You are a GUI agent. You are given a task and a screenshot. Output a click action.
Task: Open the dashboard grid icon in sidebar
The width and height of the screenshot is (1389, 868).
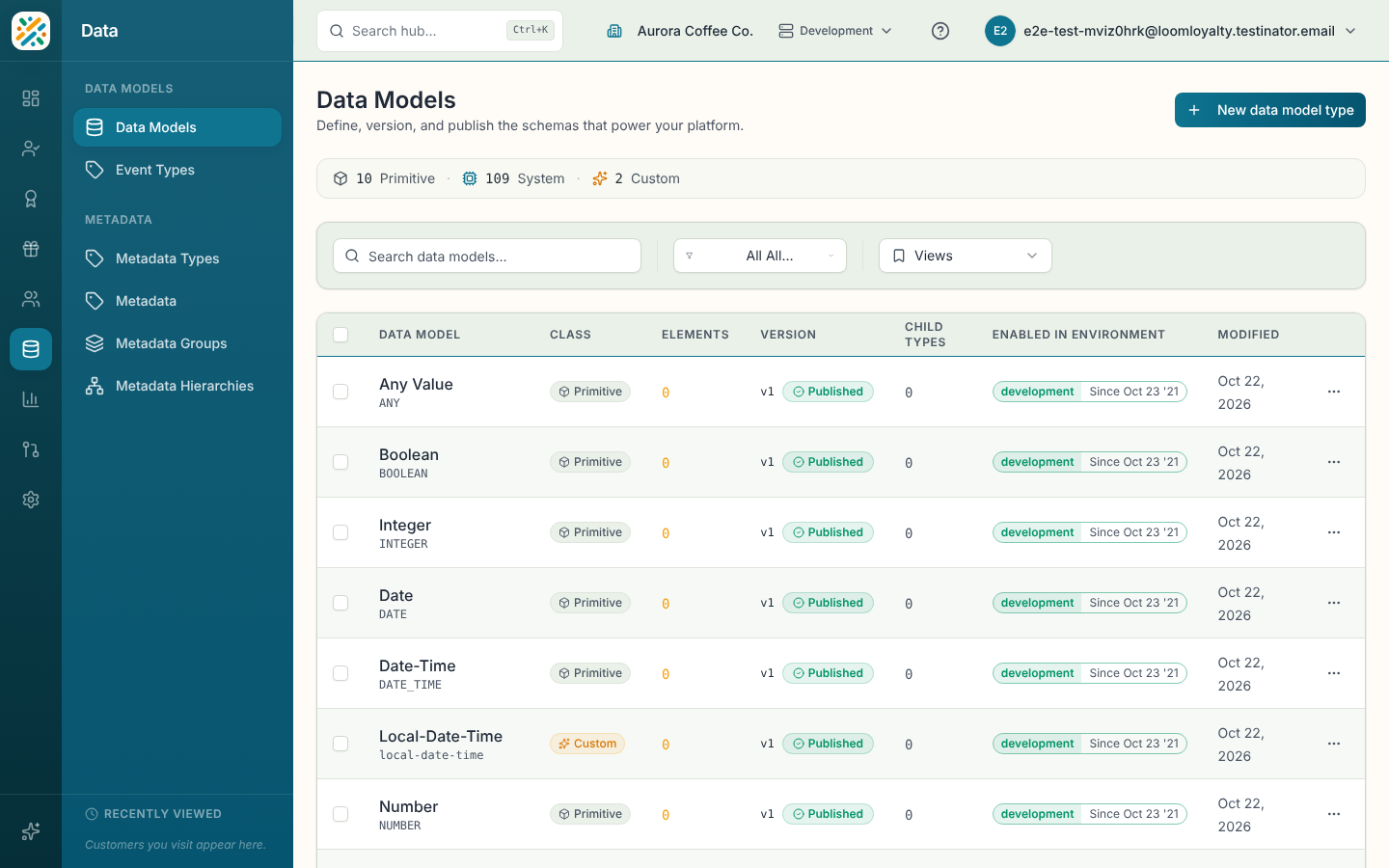tap(31, 98)
